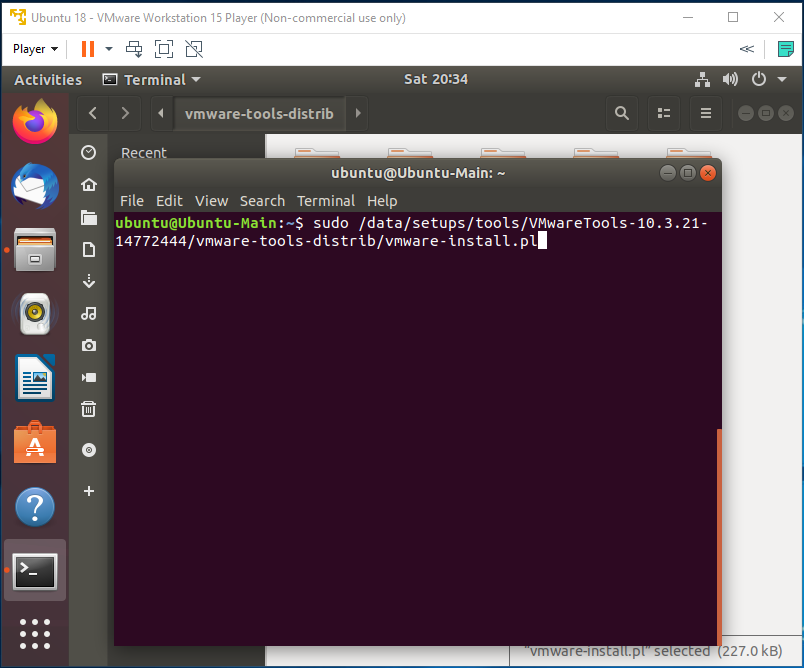
Task: Click the terminal's orange scrollbar
Action: [x=719, y=536]
